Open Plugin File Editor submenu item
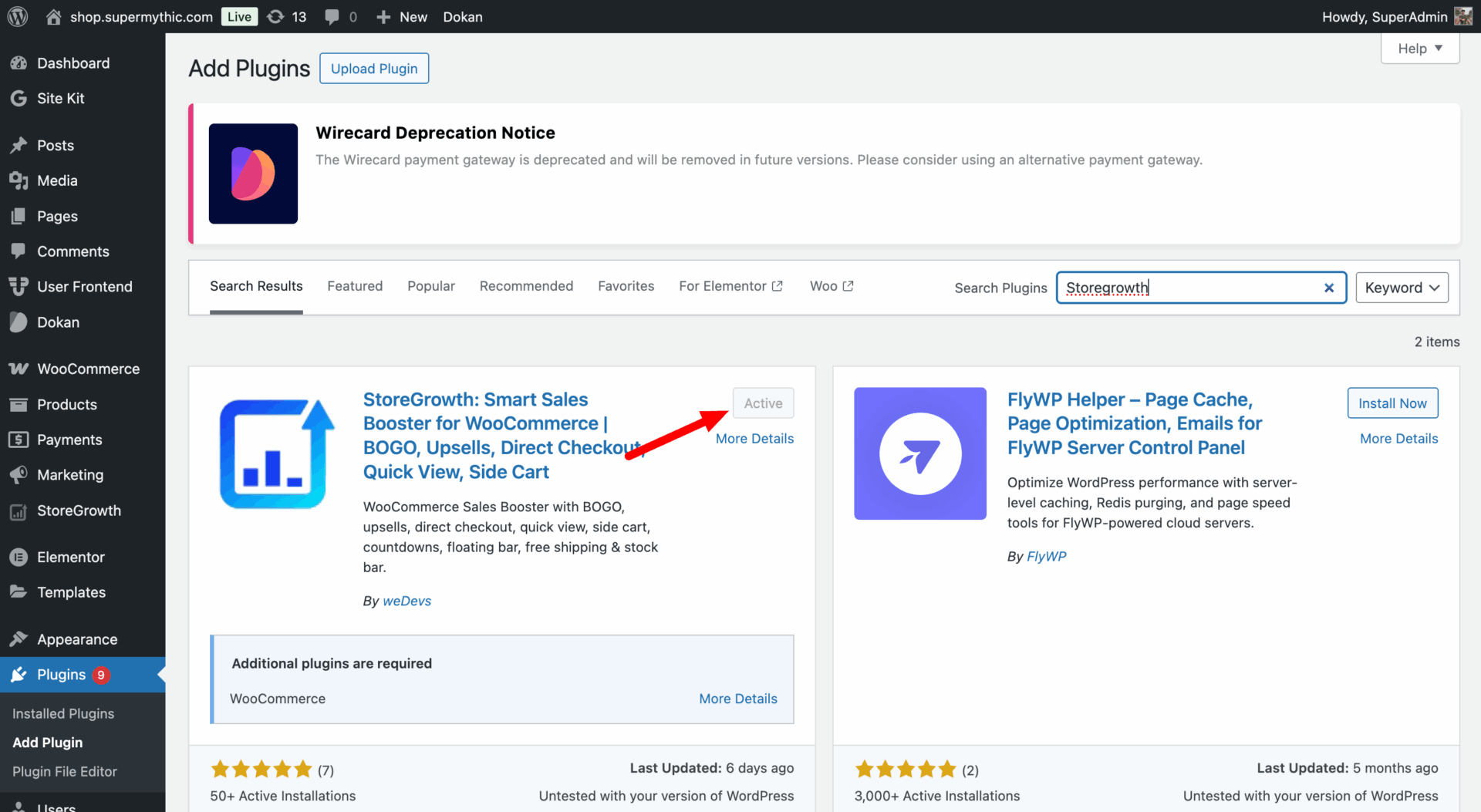The image size is (1481, 812). click(65, 771)
